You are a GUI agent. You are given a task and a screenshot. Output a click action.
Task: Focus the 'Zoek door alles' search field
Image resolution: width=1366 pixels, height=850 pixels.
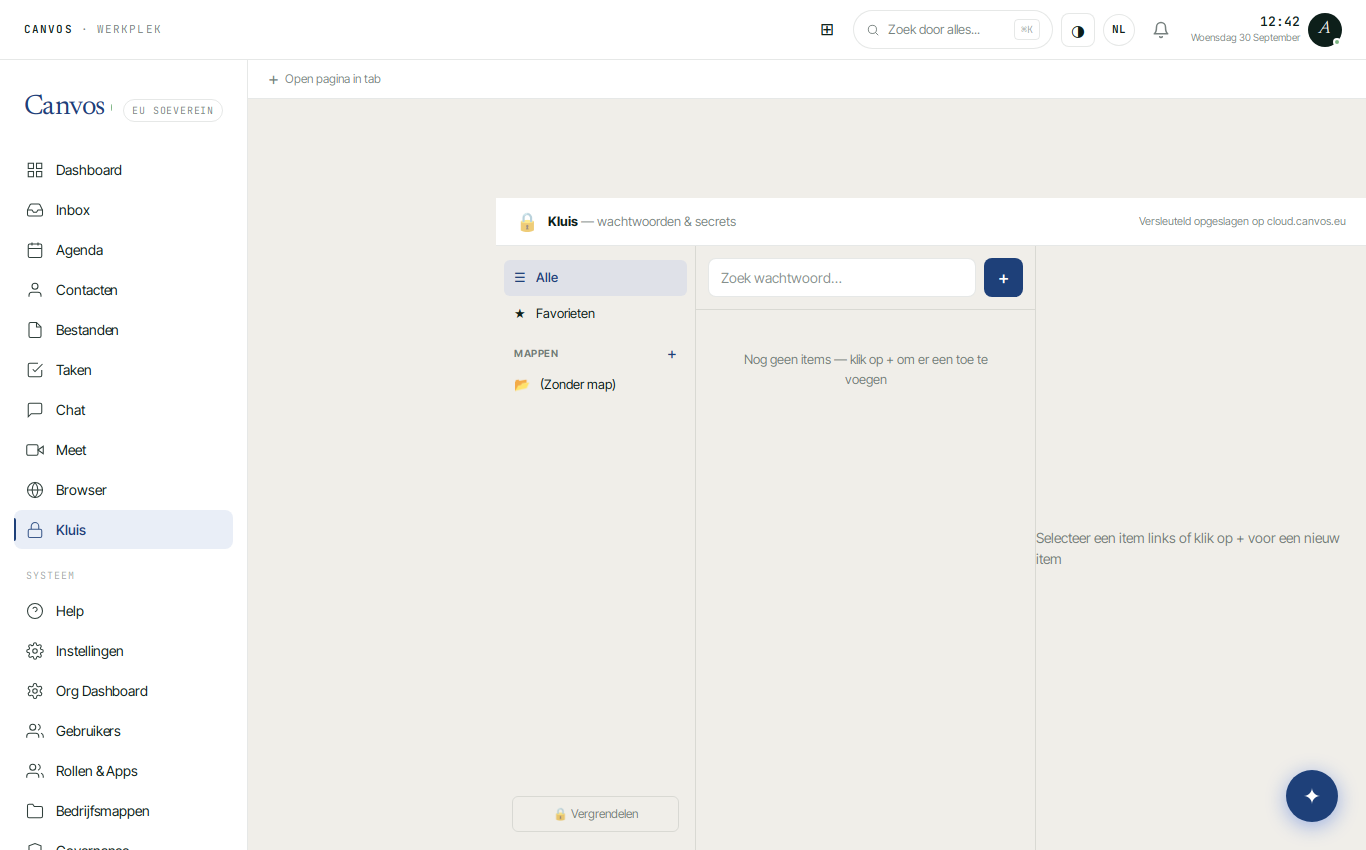pyautogui.click(x=952, y=30)
